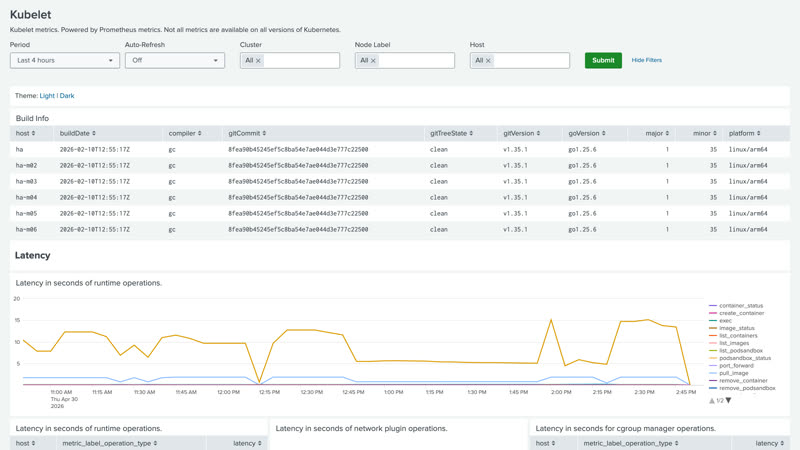Screen dimensions: 800x450
Task: Toggle remove_podsandbox series in legend
Action: tap(742, 388)
